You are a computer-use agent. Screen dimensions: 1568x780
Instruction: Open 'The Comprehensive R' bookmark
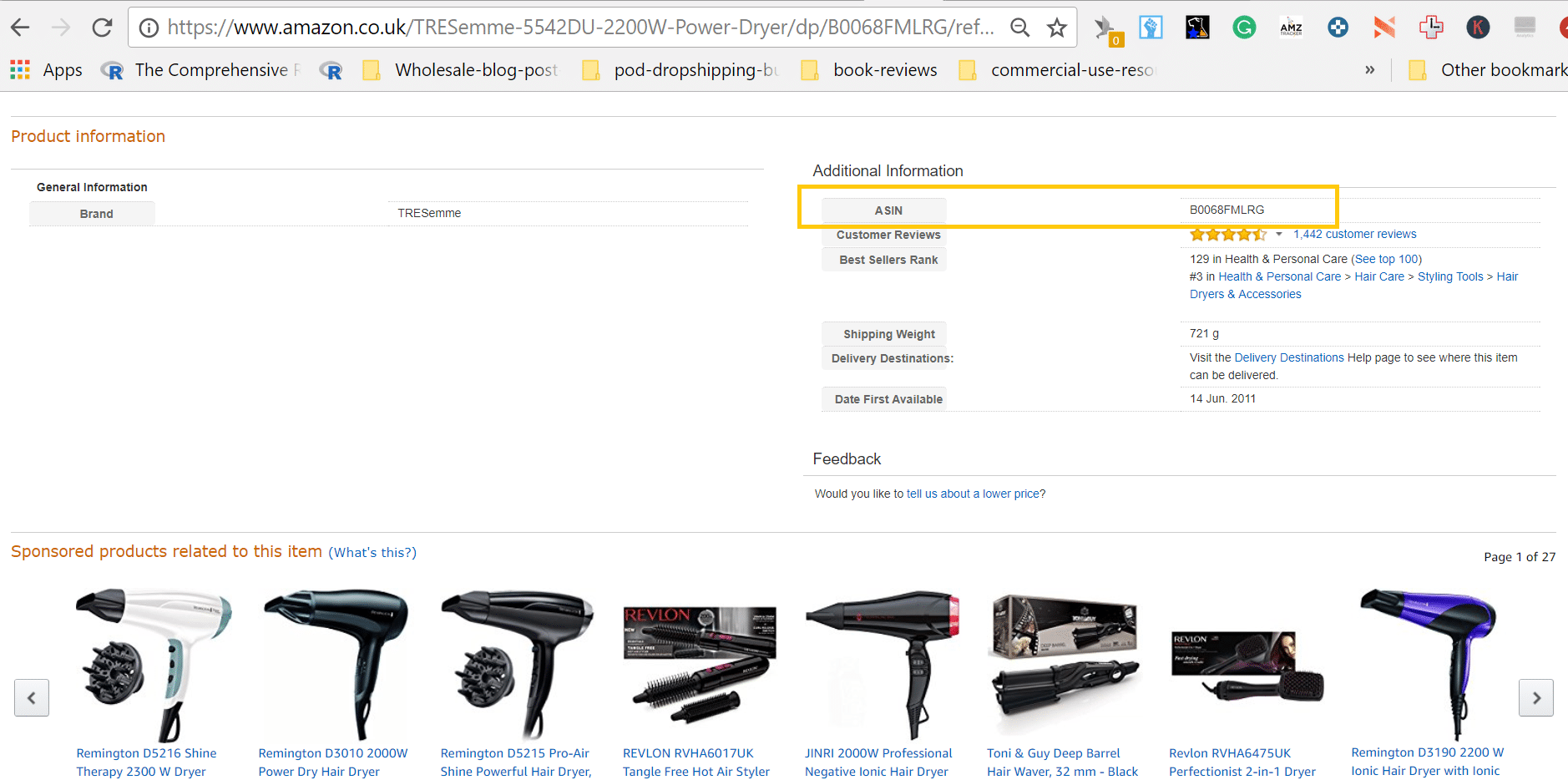[x=200, y=70]
